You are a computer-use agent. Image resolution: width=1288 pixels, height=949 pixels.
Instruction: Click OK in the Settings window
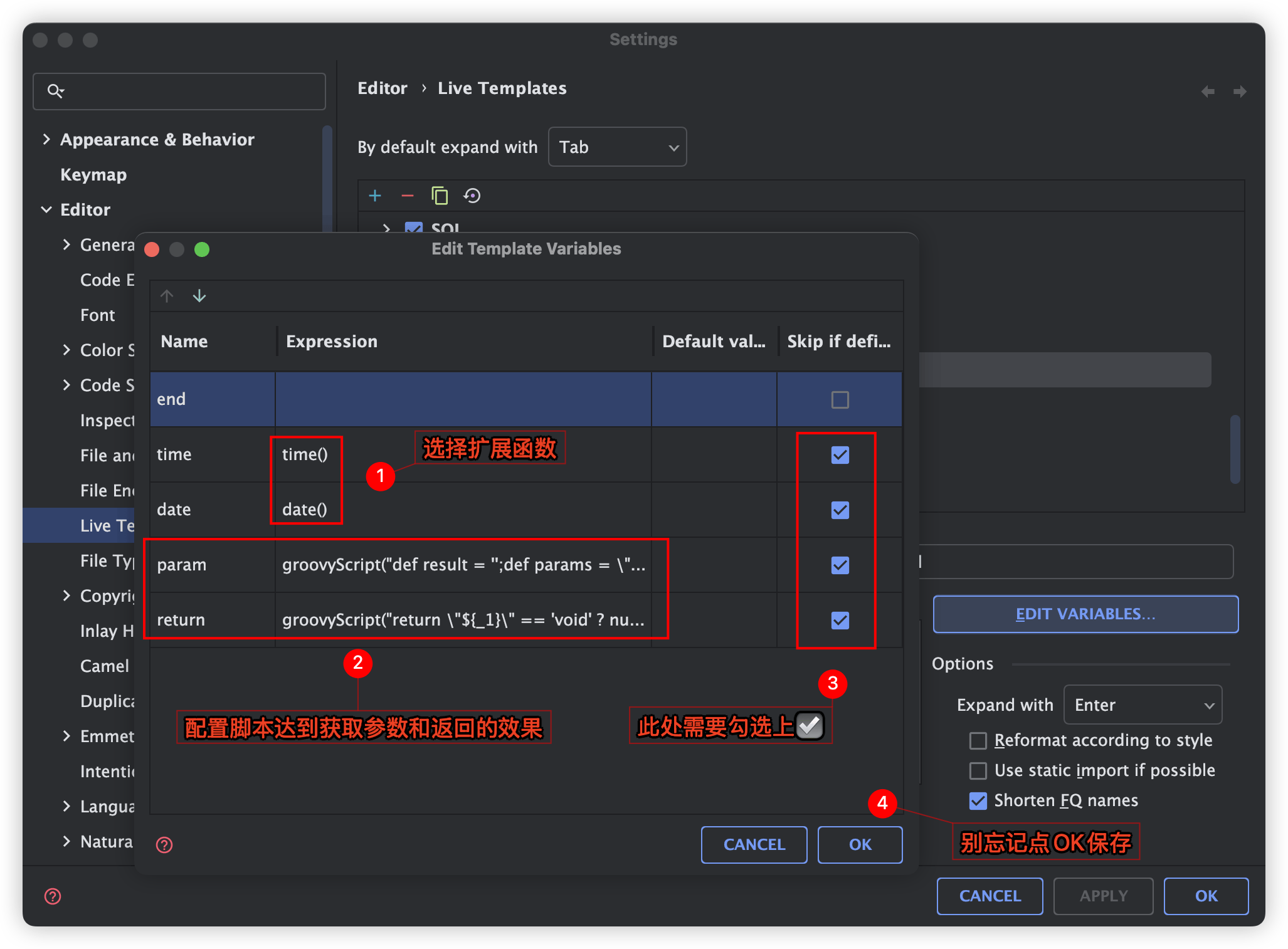[1206, 896]
